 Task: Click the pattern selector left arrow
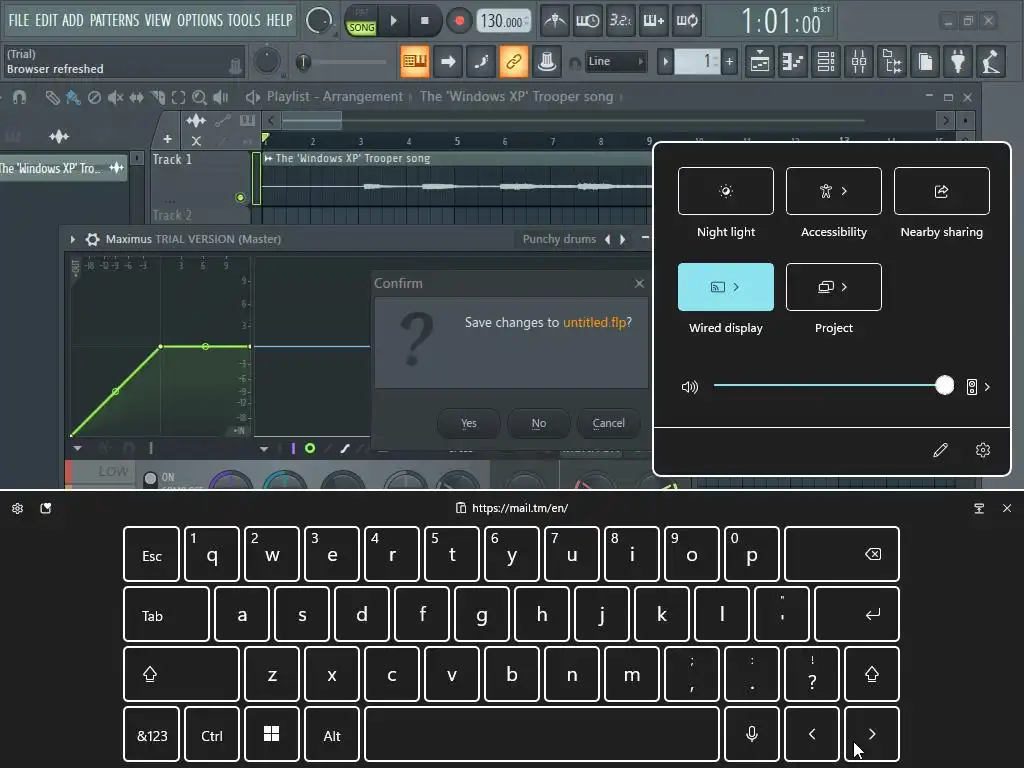coord(665,62)
